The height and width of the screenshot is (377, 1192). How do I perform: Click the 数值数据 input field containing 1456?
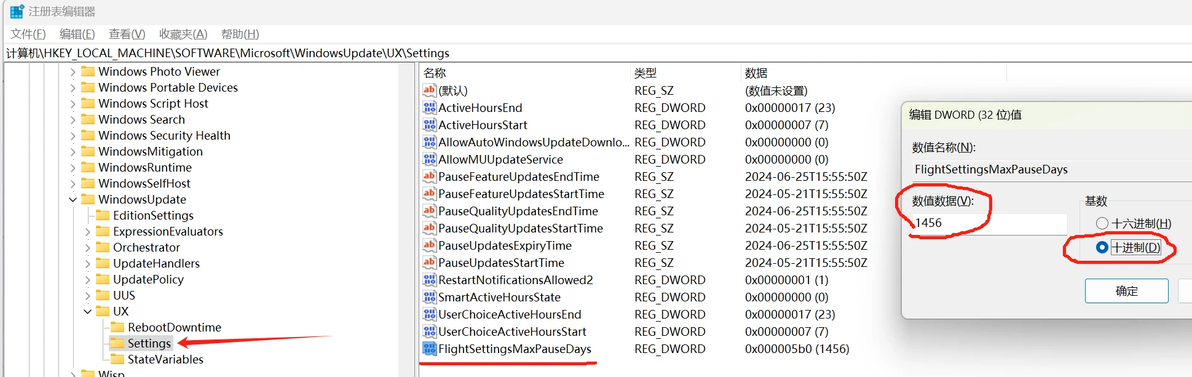point(989,223)
